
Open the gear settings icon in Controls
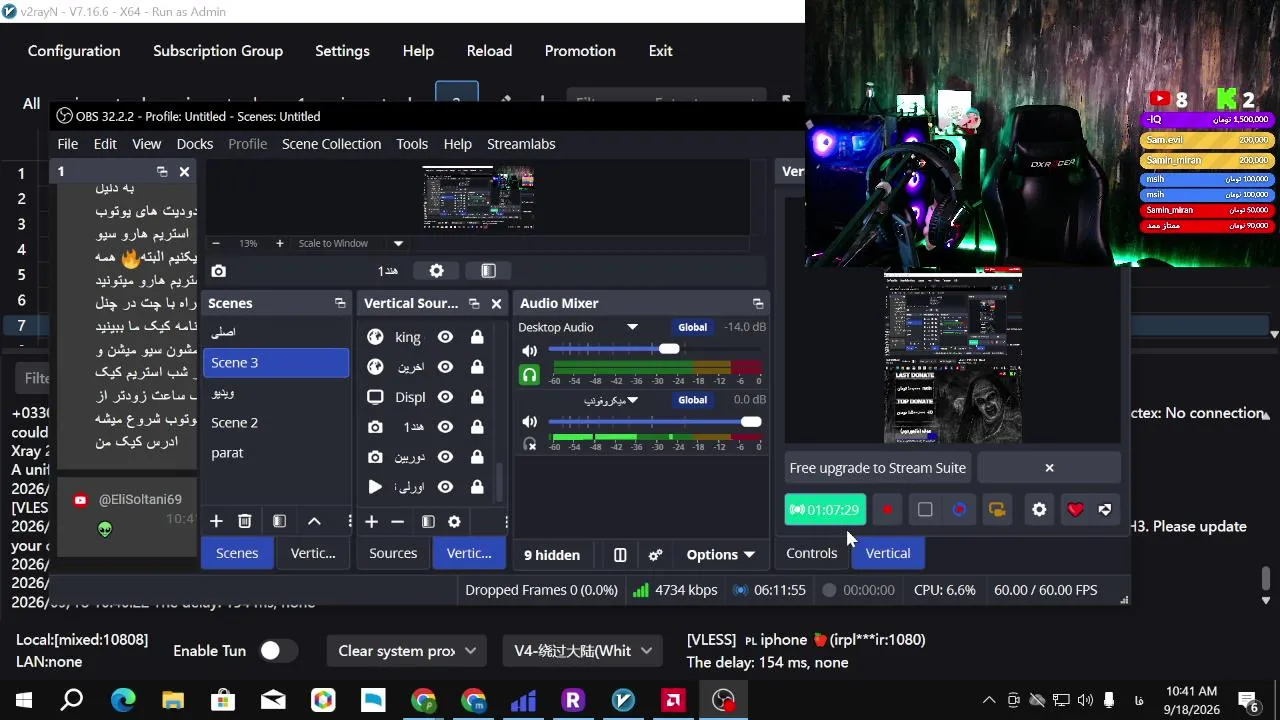click(1039, 510)
